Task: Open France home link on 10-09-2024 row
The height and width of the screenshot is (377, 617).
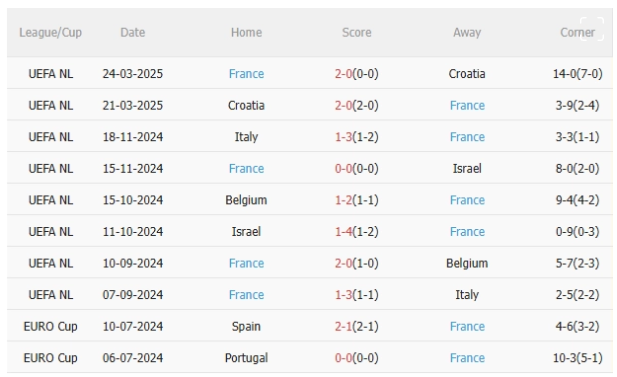Action: tap(246, 263)
